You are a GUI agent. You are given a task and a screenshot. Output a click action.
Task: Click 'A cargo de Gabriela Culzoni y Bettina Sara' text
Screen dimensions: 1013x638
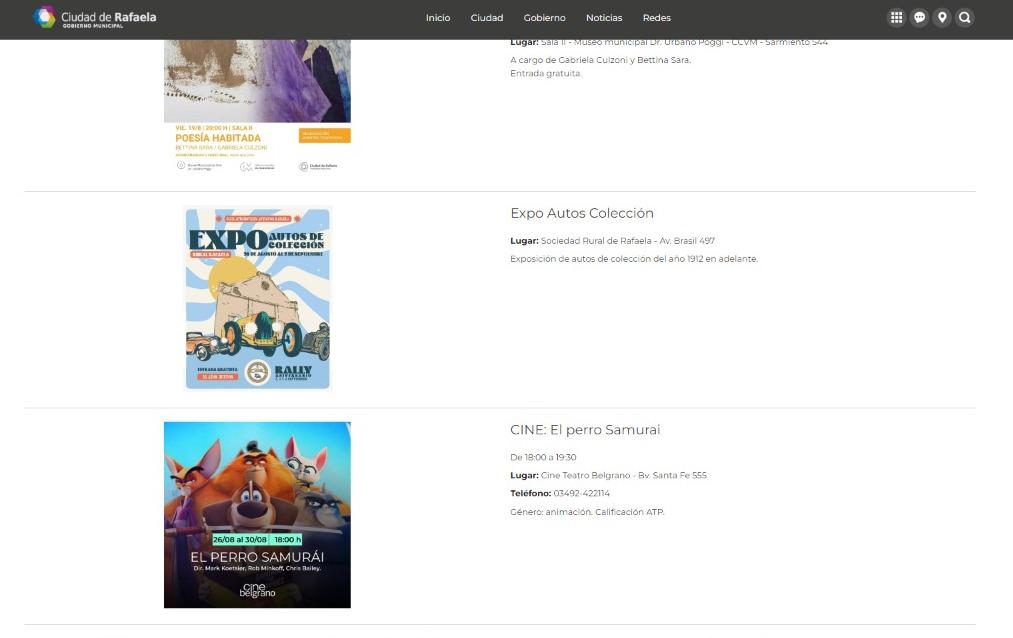click(600, 60)
